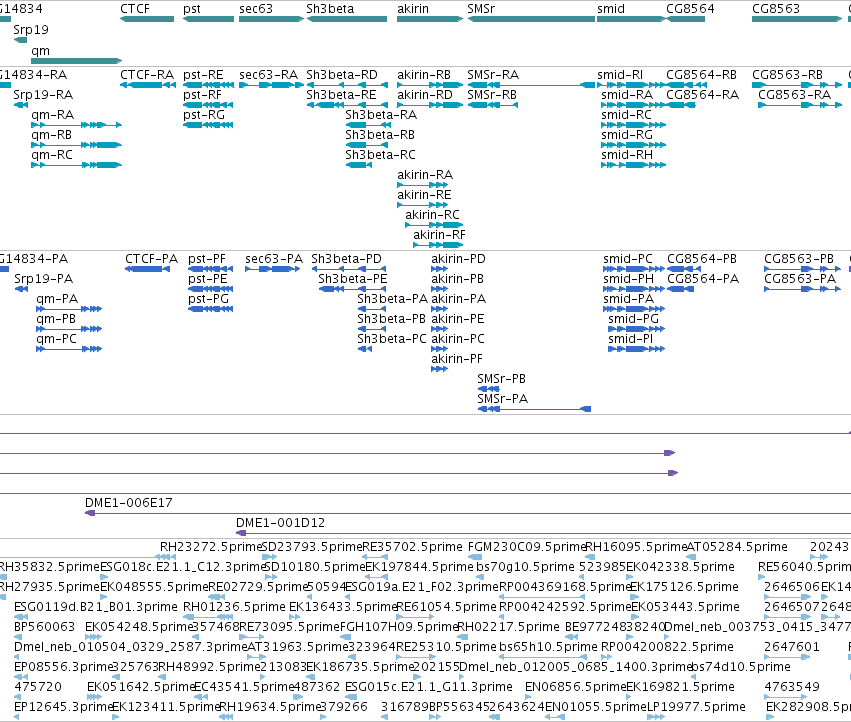Select transcript pst-RE
Image resolution: width=851 pixels, height=722 pixels.
click(x=208, y=85)
